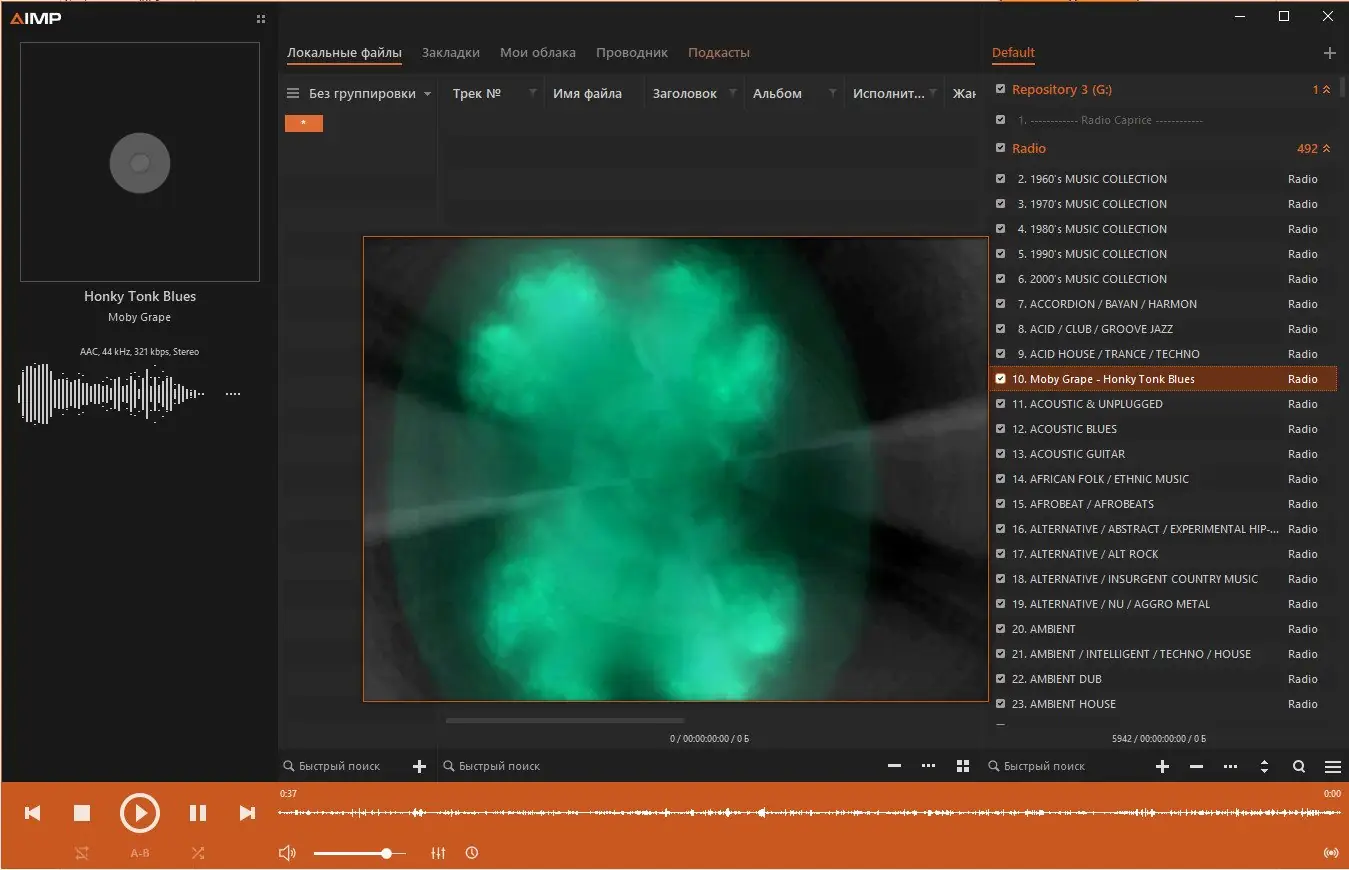
Task: Uncheck the ACOUSTIC BLUES station checkbox
Action: tap(1000, 429)
